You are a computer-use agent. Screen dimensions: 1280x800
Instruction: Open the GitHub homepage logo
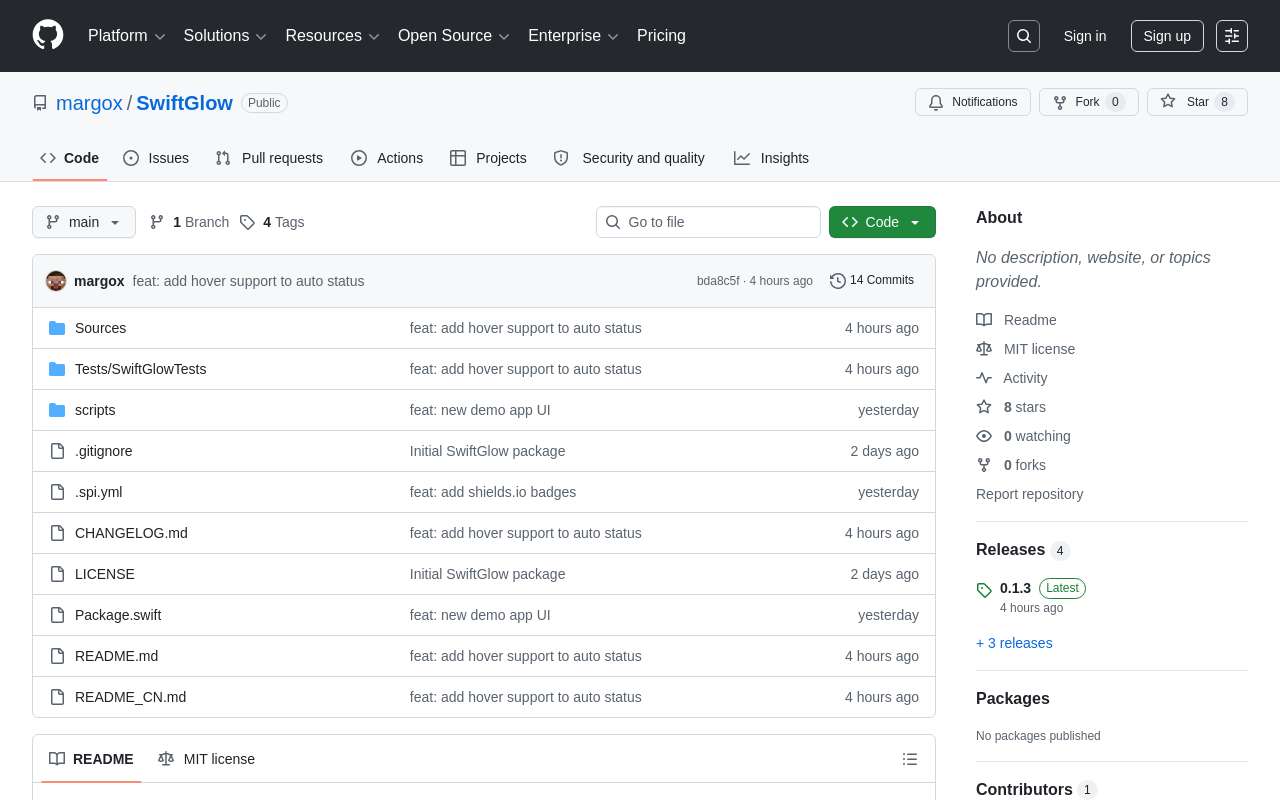click(x=48, y=35)
